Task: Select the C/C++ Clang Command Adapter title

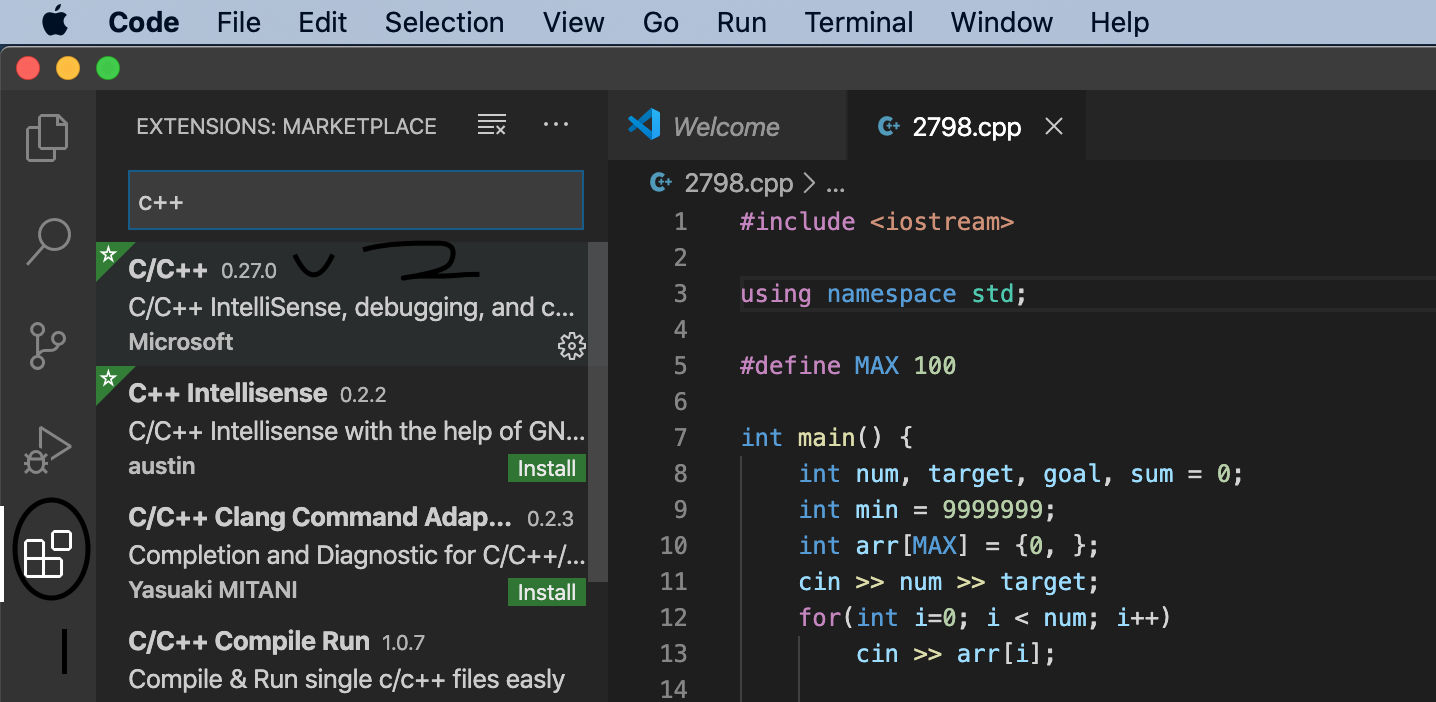Action: click(320, 517)
